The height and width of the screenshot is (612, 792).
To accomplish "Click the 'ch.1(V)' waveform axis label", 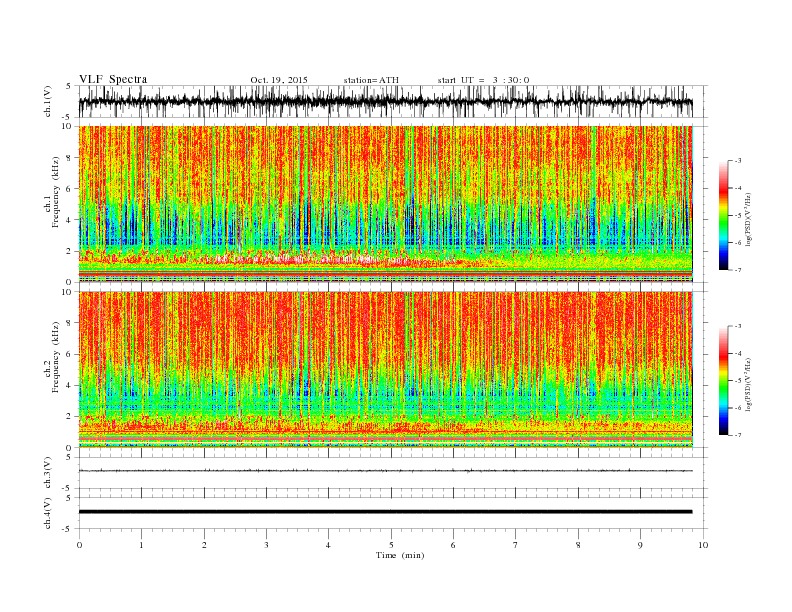I will coord(48,101).
